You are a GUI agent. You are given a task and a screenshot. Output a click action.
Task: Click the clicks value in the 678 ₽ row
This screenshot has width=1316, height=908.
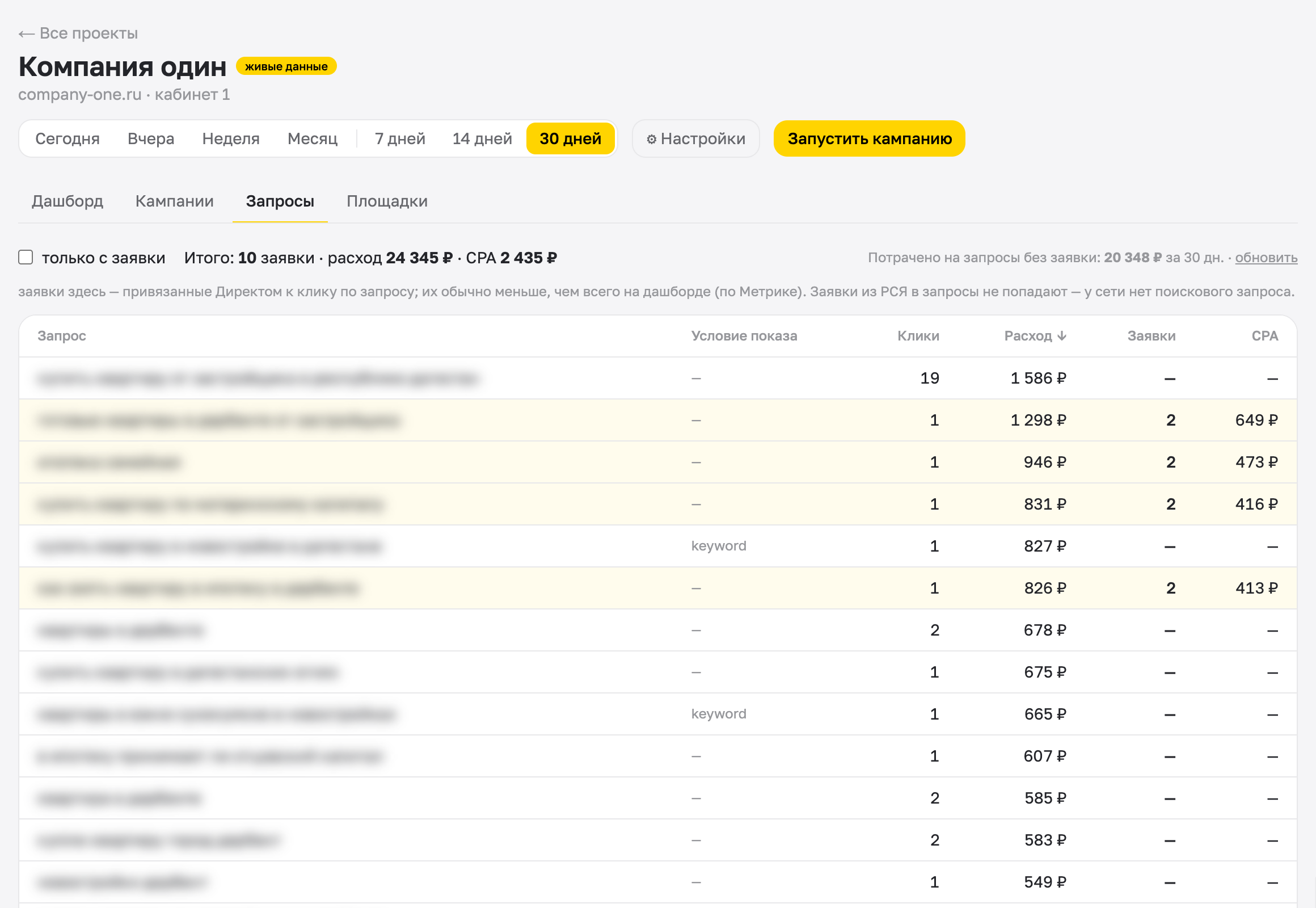[934, 630]
